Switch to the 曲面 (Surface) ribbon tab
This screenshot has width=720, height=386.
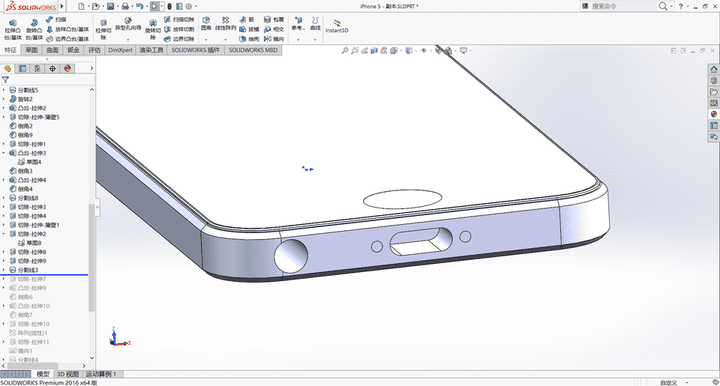tap(52, 50)
